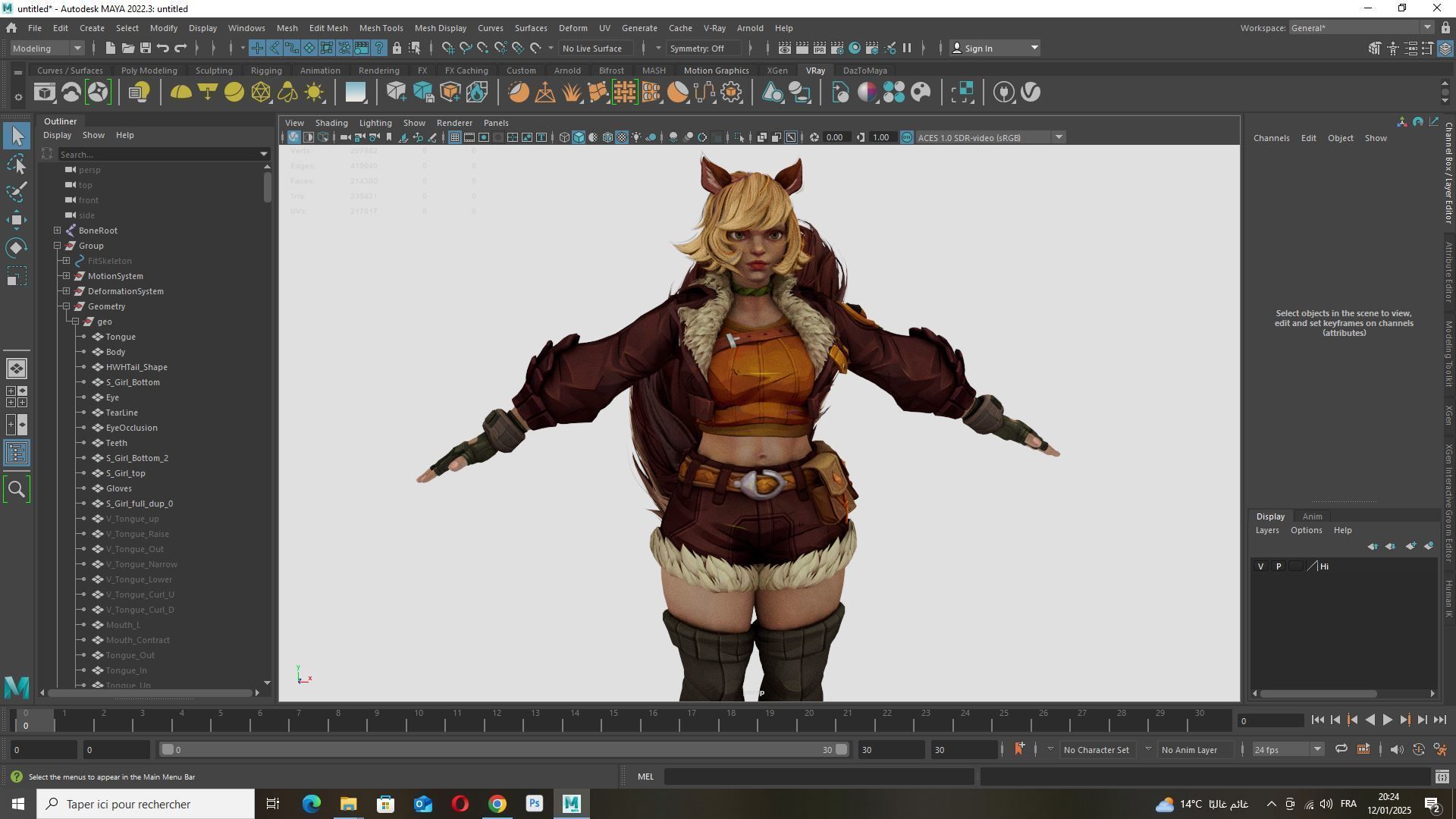Collapse the Group node in Outliner

coord(58,246)
